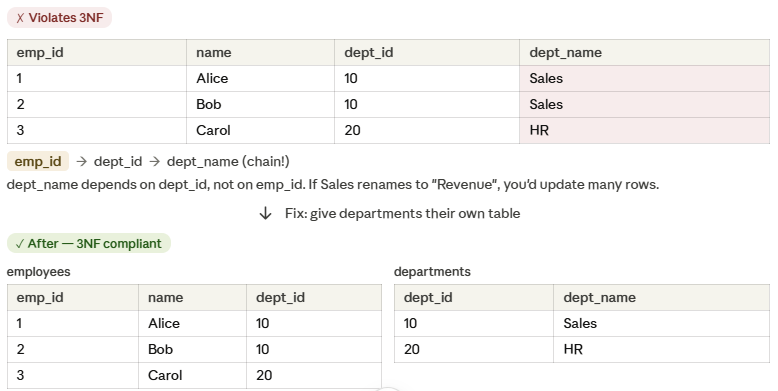Select Carol in the employees table
Screen dimensions: 778x391
pos(193,376)
